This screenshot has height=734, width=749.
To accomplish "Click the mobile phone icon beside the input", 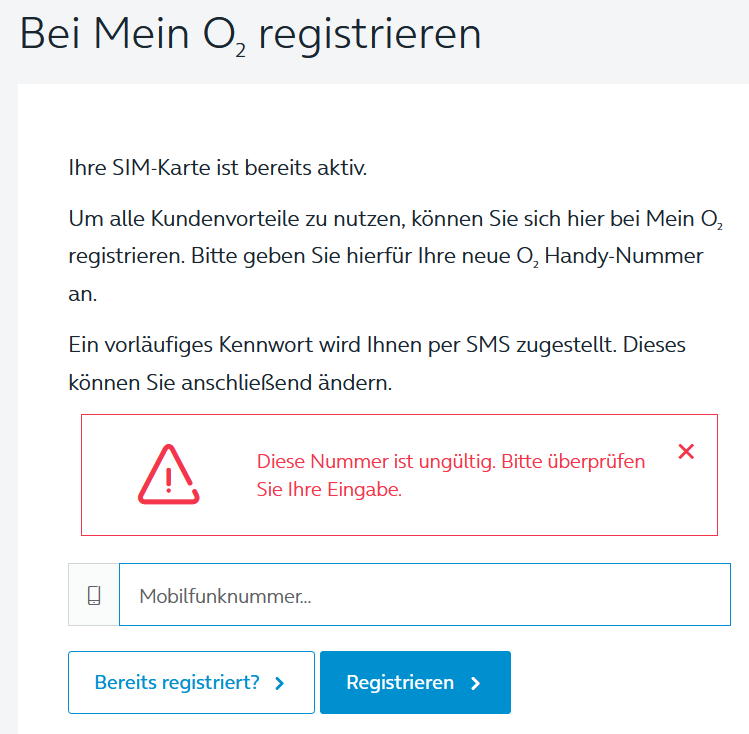I will [94, 595].
